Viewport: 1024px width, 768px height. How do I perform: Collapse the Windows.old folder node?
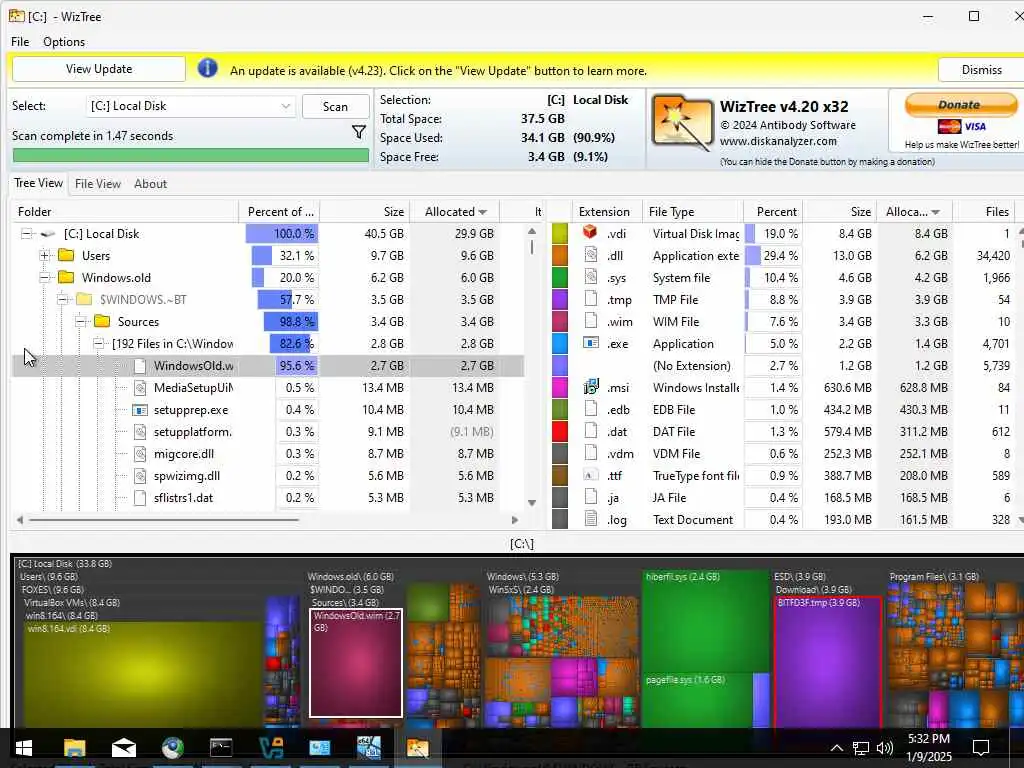[x=44, y=278]
